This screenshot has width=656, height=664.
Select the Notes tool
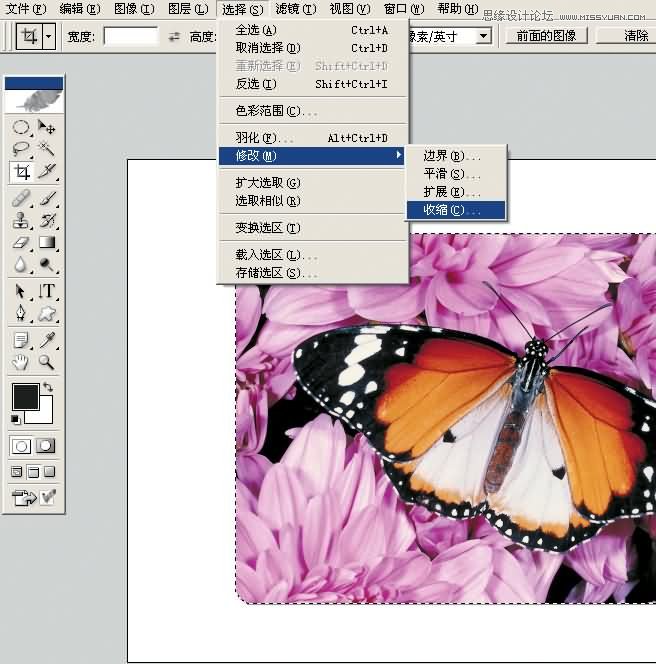pos(21,340)
